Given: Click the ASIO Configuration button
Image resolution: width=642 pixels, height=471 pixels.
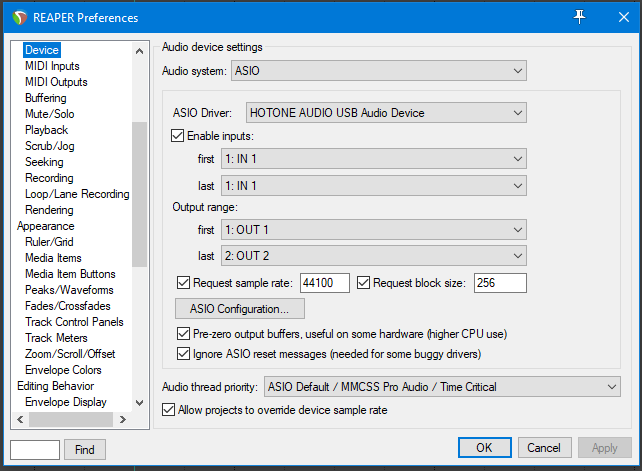Looking at the screenshot, I should (240, 309).
